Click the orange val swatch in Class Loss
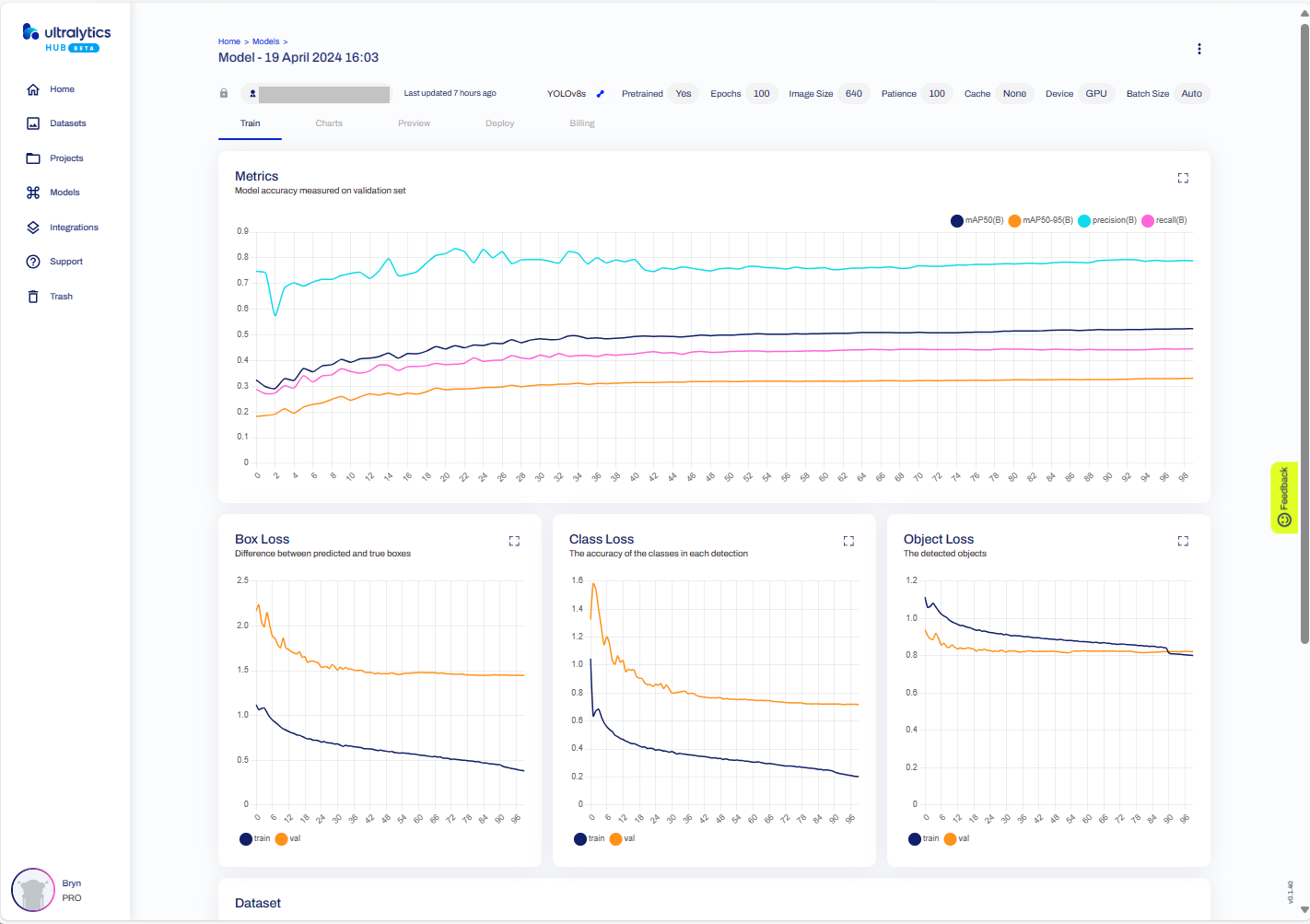Screen dimensions: 1310x924 coord(615,839)
